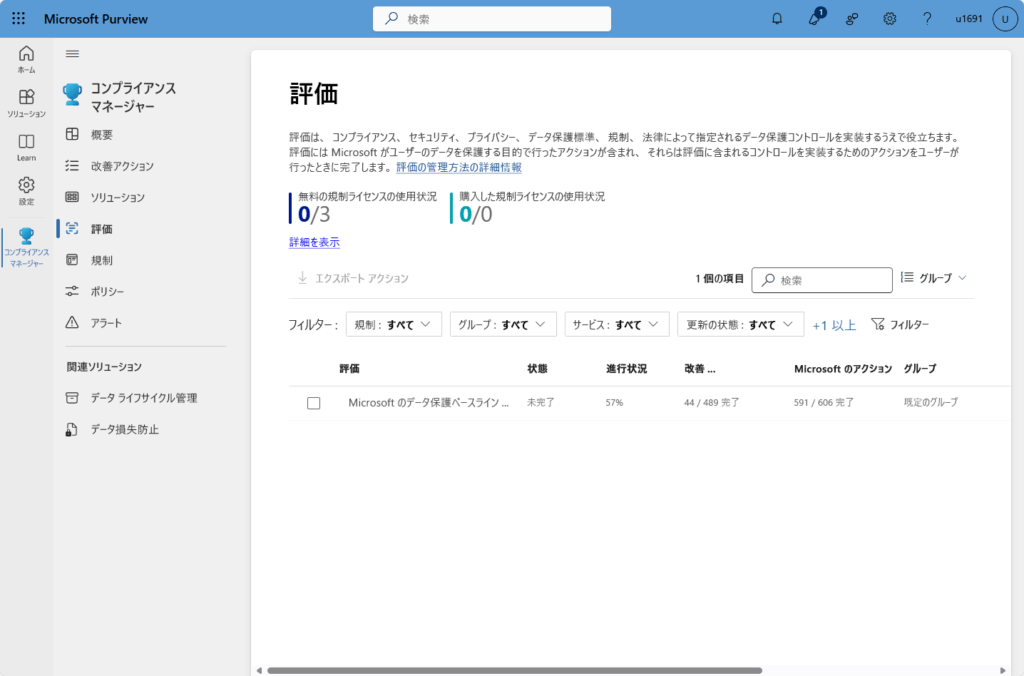Screen dimensions: 1024x676
Task: Collapse the navigation hamburger menu
Action: click(x=72, y=54)
